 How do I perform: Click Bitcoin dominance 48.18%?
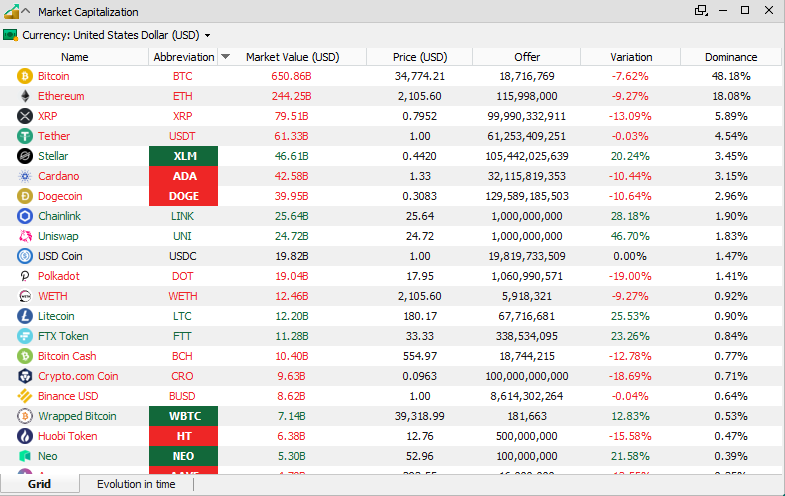731,76
